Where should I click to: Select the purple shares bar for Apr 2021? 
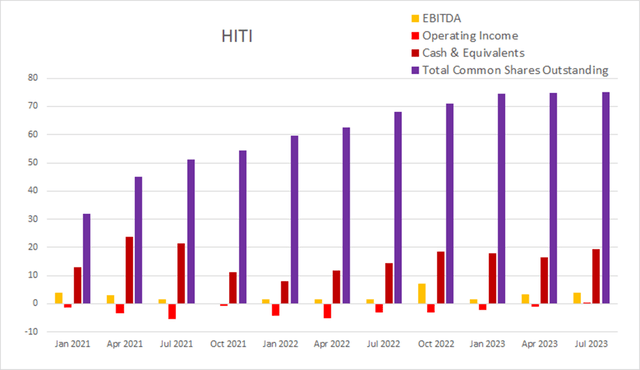tap(138, 240)
